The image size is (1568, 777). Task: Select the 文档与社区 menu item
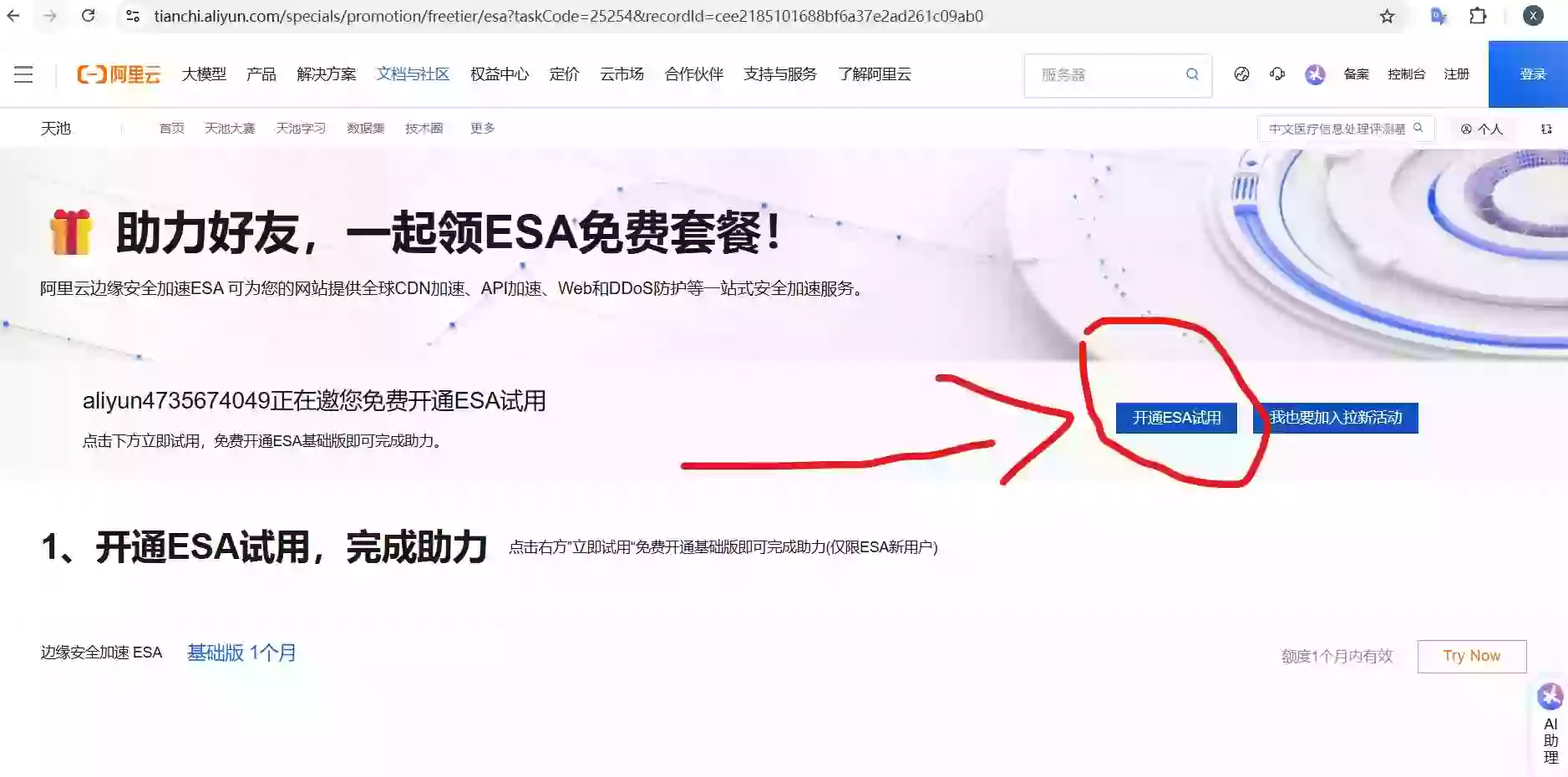pos(413,74)
